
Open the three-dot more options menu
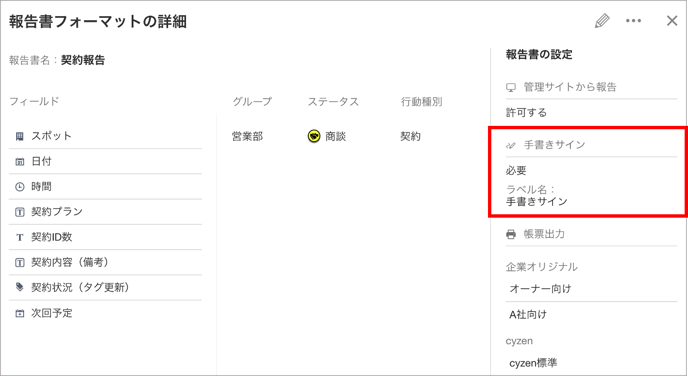point(633,21)
